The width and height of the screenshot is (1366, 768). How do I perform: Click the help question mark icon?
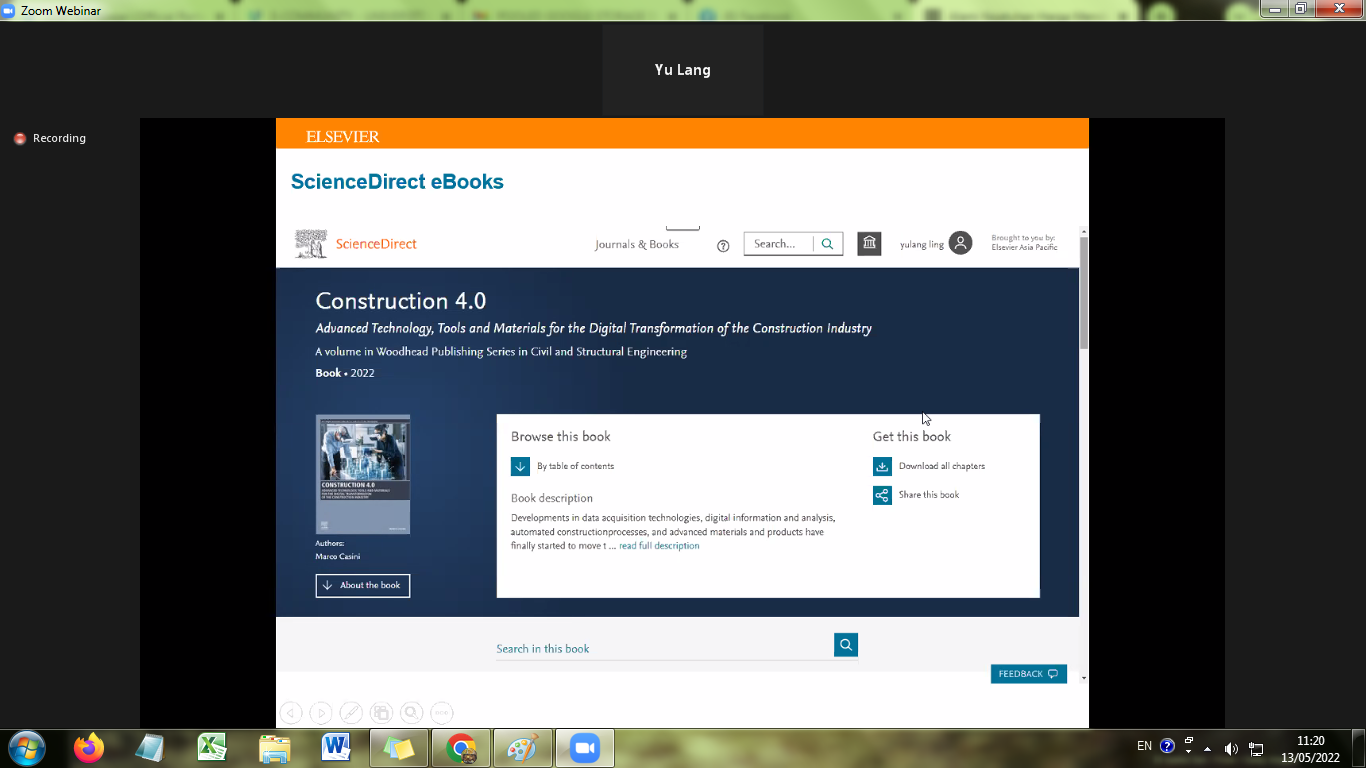click(x=723, y=246)
